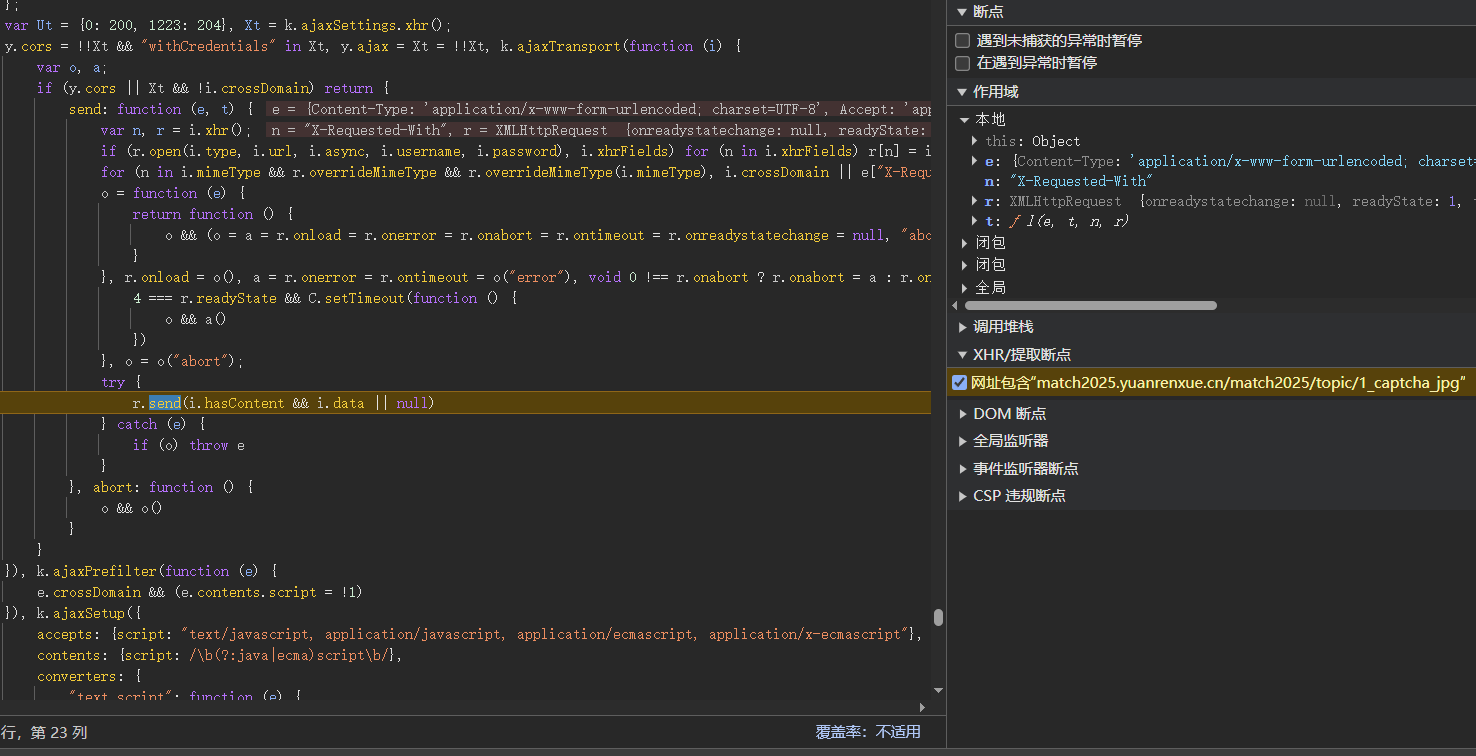Expand the 全局 scope group
1476x756 pixels.
964,288
